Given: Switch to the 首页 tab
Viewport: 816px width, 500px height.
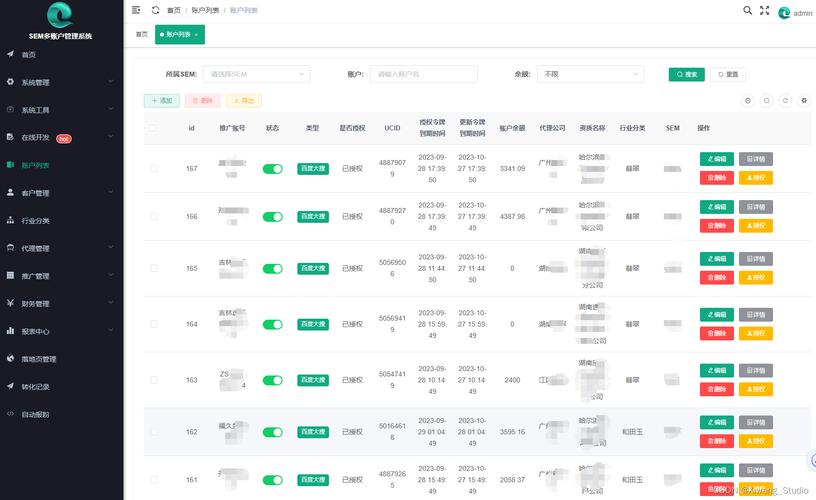Looking at the screenshot, I should click(141, 34).
